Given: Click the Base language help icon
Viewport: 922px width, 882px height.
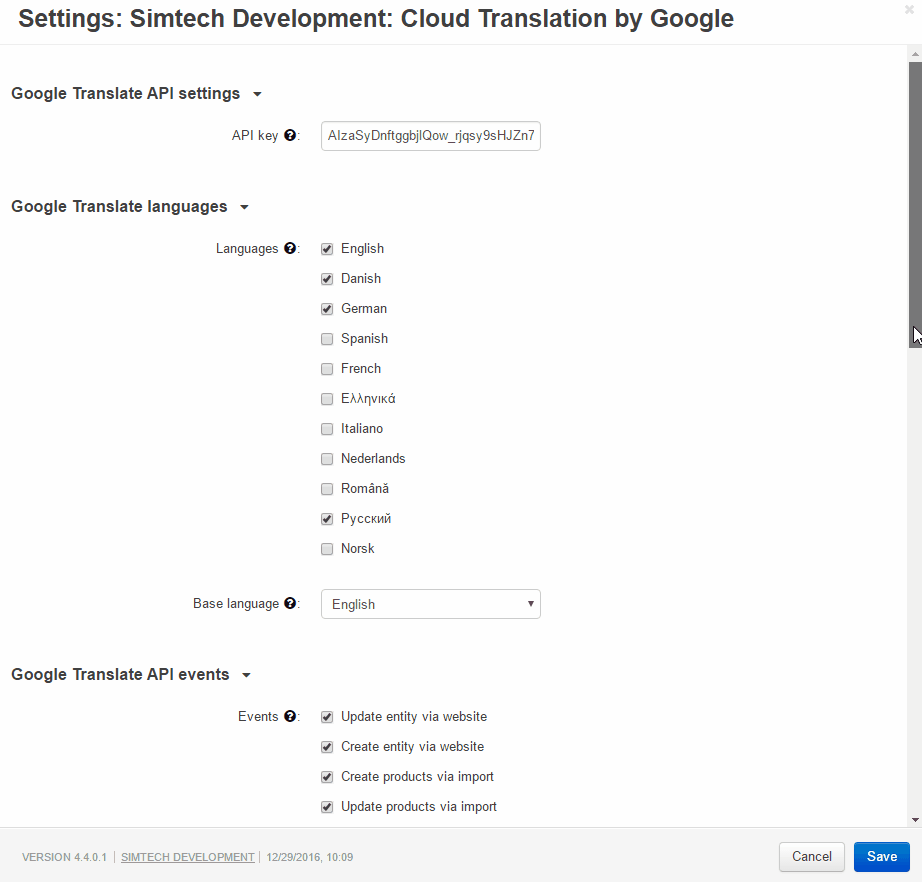Looking at the screenshot, I should pos(290,603).
